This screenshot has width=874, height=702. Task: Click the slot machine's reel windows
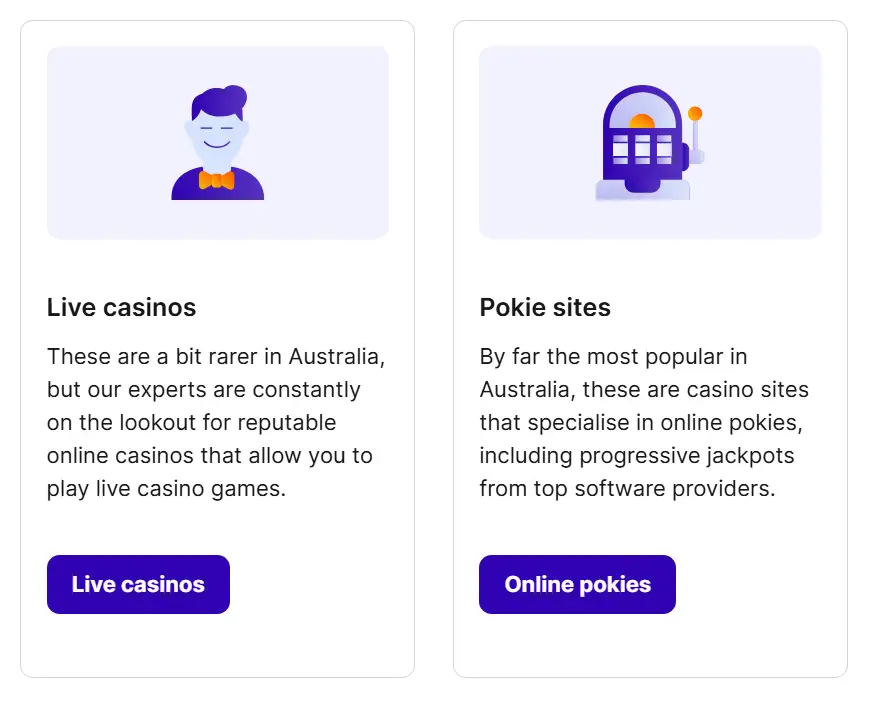point(642,148)
